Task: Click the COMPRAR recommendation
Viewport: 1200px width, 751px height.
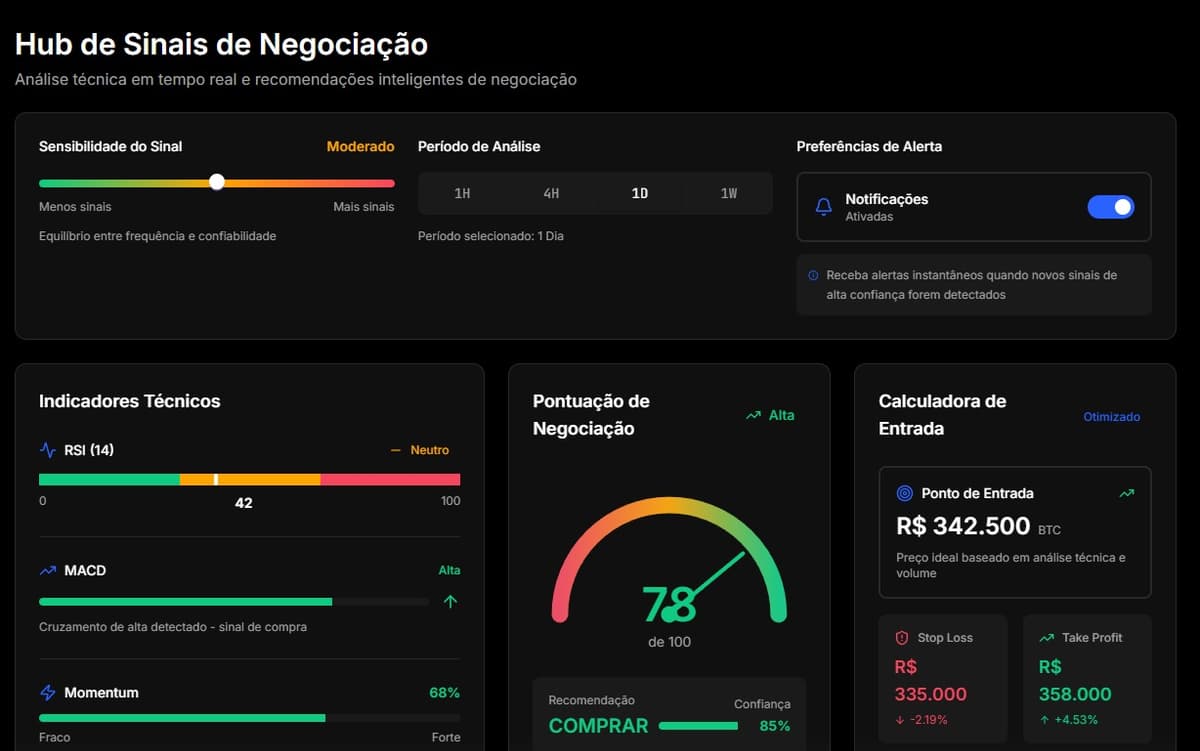Action: click(x=598, y=726)
